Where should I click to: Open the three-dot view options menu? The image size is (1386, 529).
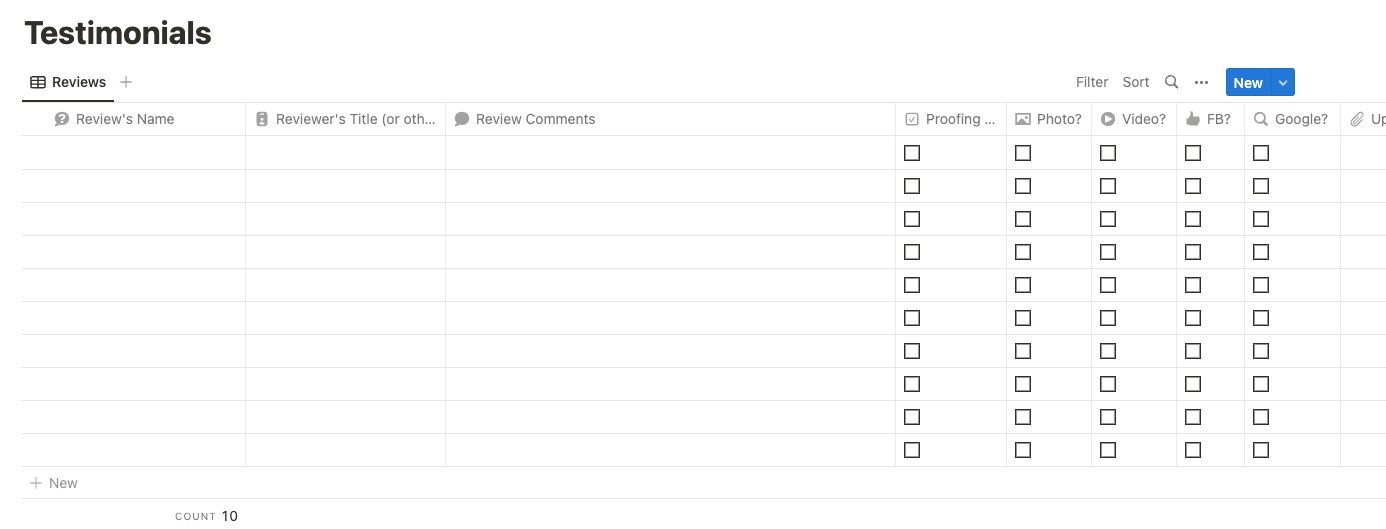[x=1201, y=82]
